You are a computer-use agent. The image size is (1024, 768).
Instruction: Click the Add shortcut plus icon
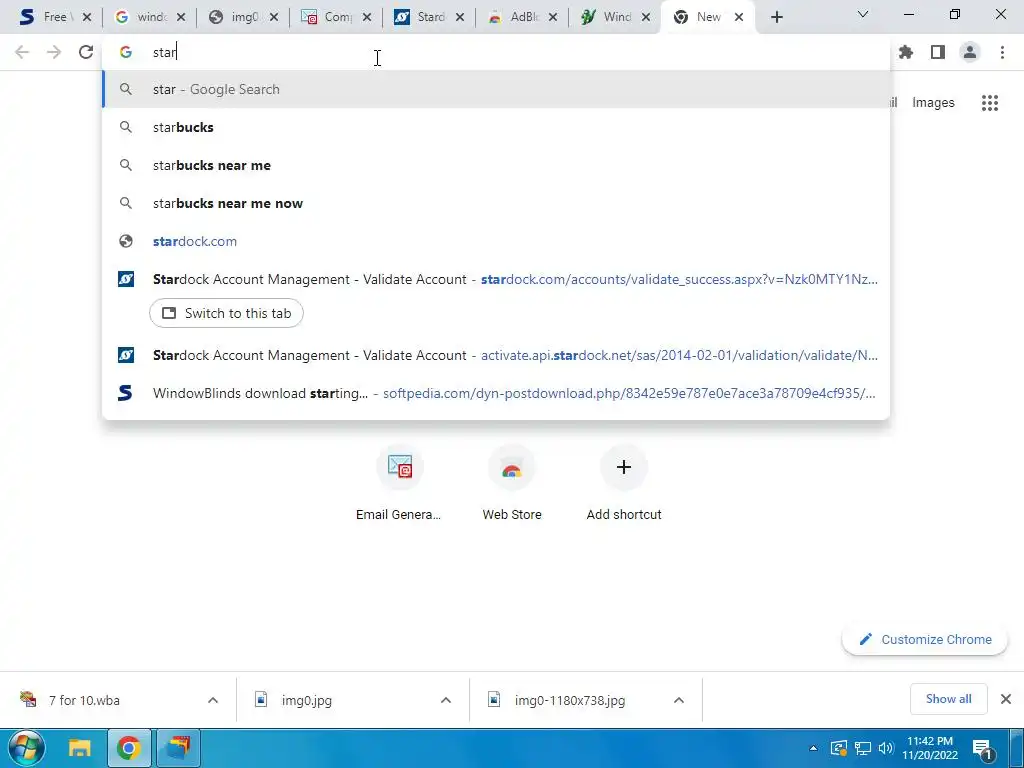pos(624,467)
